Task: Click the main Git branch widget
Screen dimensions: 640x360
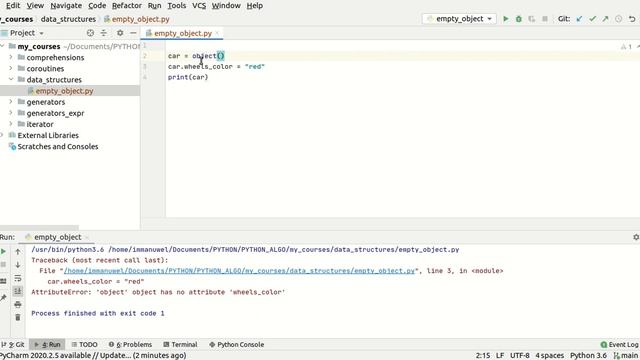Action: (626, 356)
